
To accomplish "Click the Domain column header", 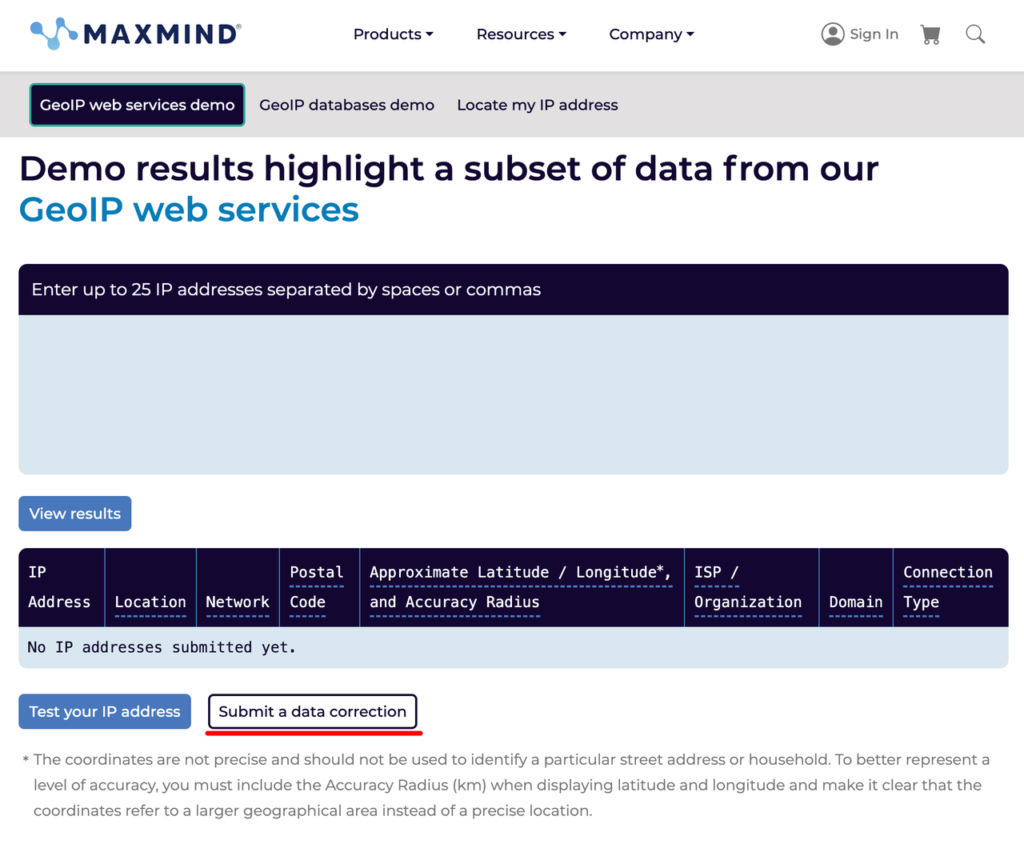I will [x=855, y=602].
